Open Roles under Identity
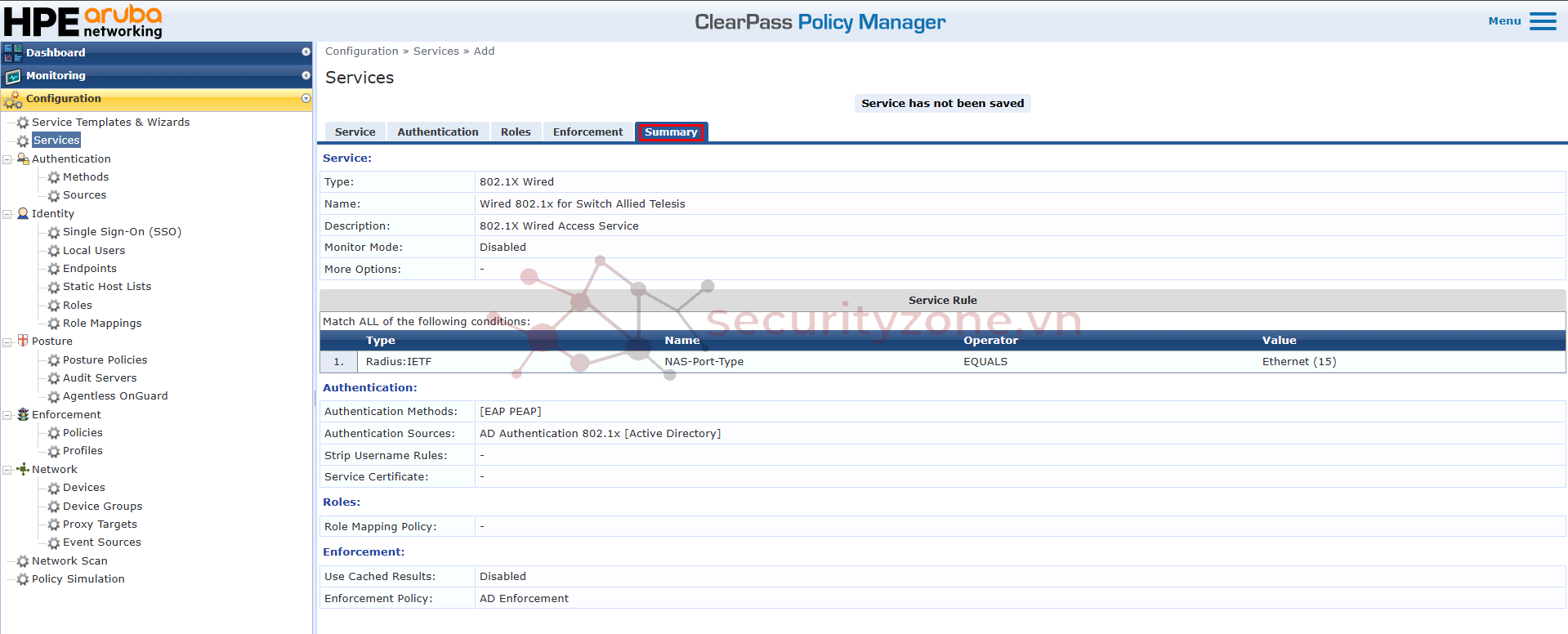 point(78,306)
